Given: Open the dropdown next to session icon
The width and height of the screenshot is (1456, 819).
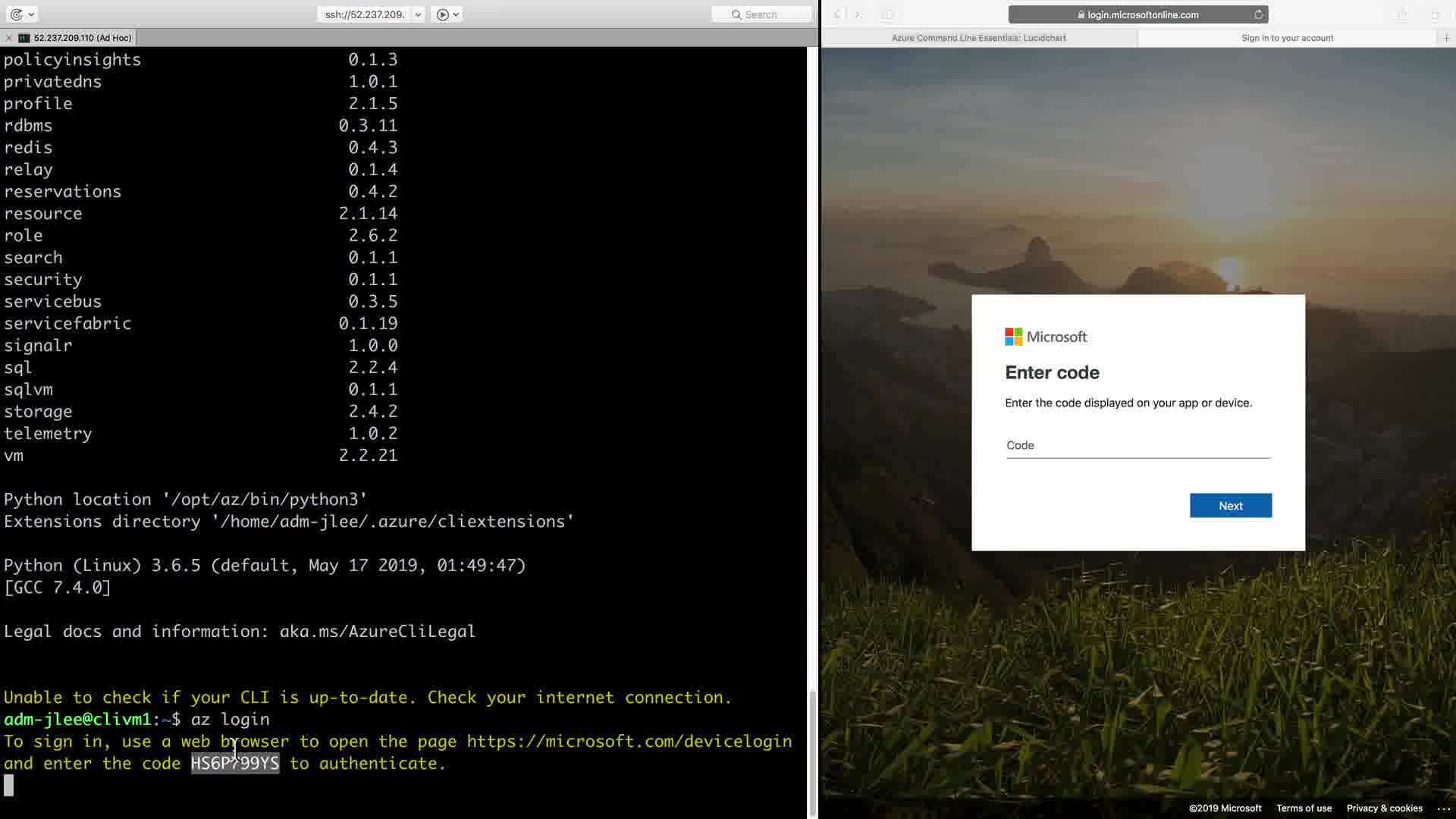Looking at the screenshot, I should (31, 14).
